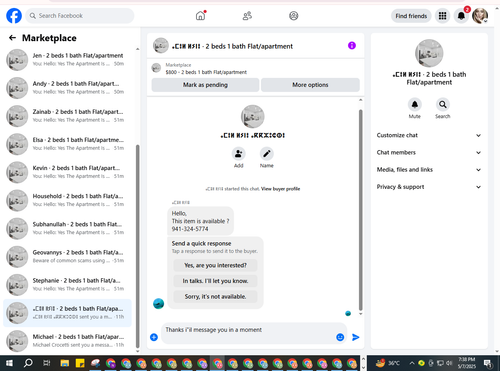500x371 pixels.
Task: Go back with the Marketplace arrow
Action: tap(12, 38)
